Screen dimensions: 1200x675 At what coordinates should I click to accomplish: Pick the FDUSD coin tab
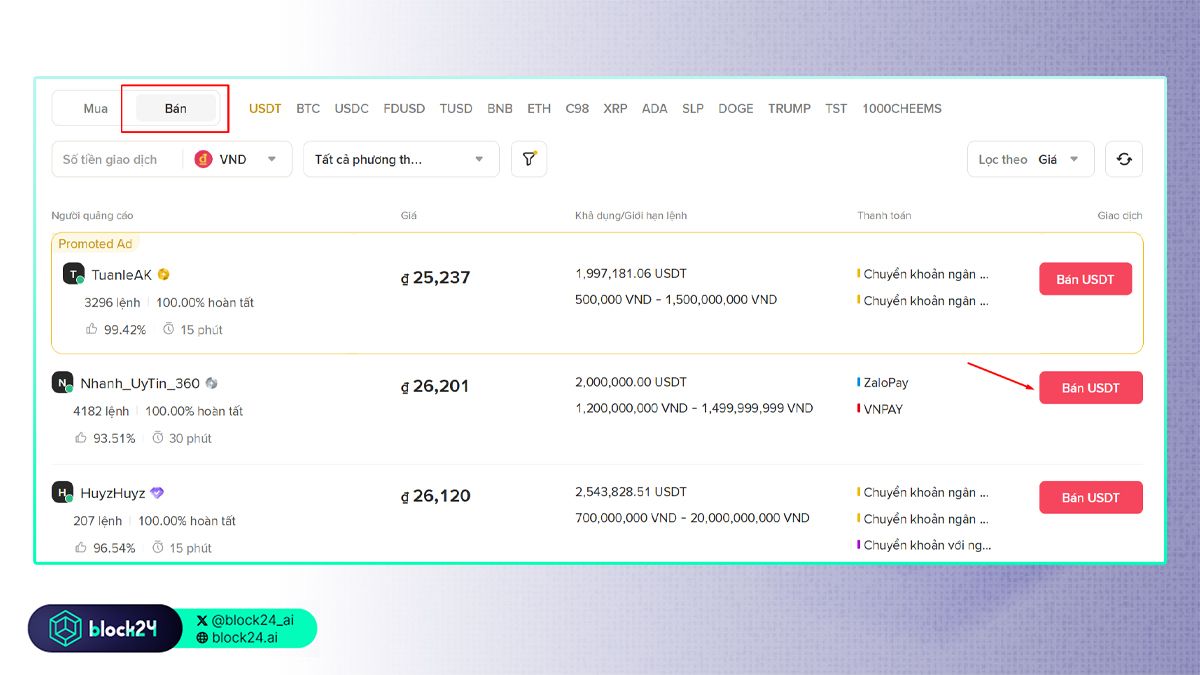pos(404,109)
